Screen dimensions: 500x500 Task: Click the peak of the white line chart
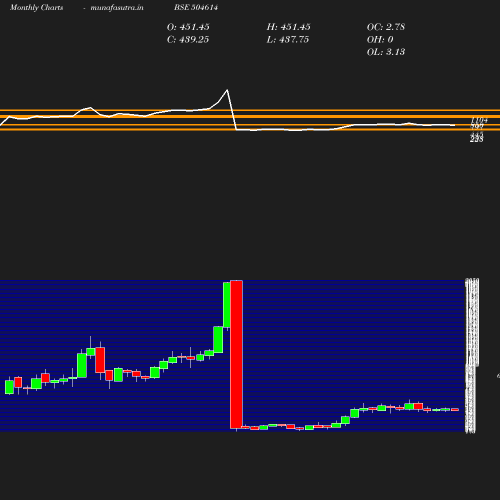[227, 90]
